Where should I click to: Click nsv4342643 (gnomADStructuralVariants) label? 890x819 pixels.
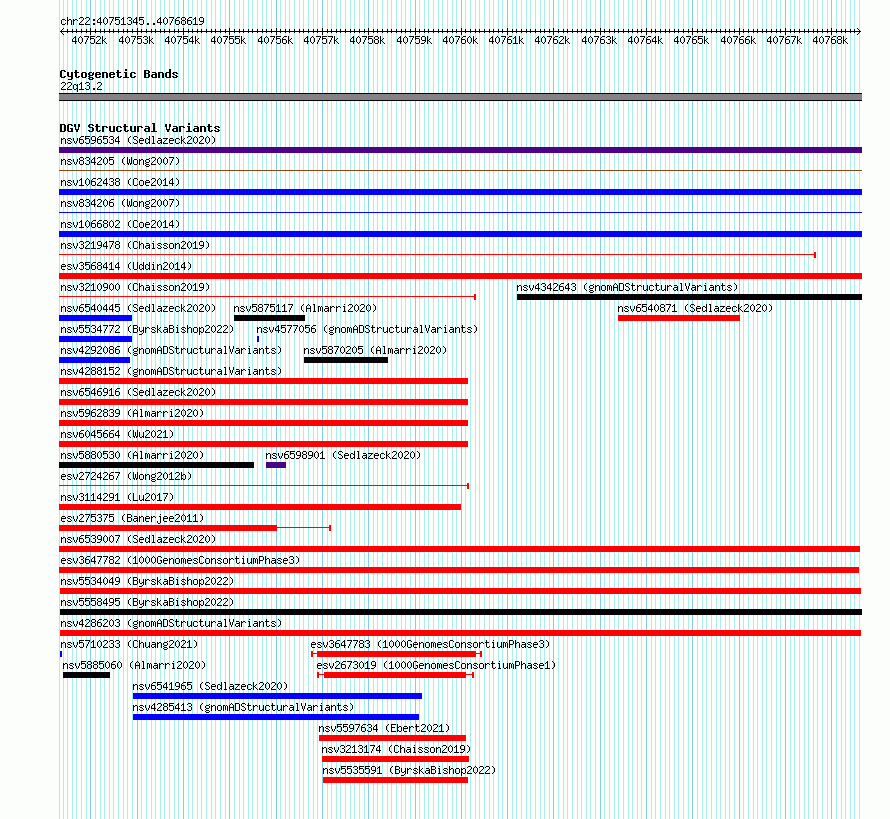(x=627, y=287)
